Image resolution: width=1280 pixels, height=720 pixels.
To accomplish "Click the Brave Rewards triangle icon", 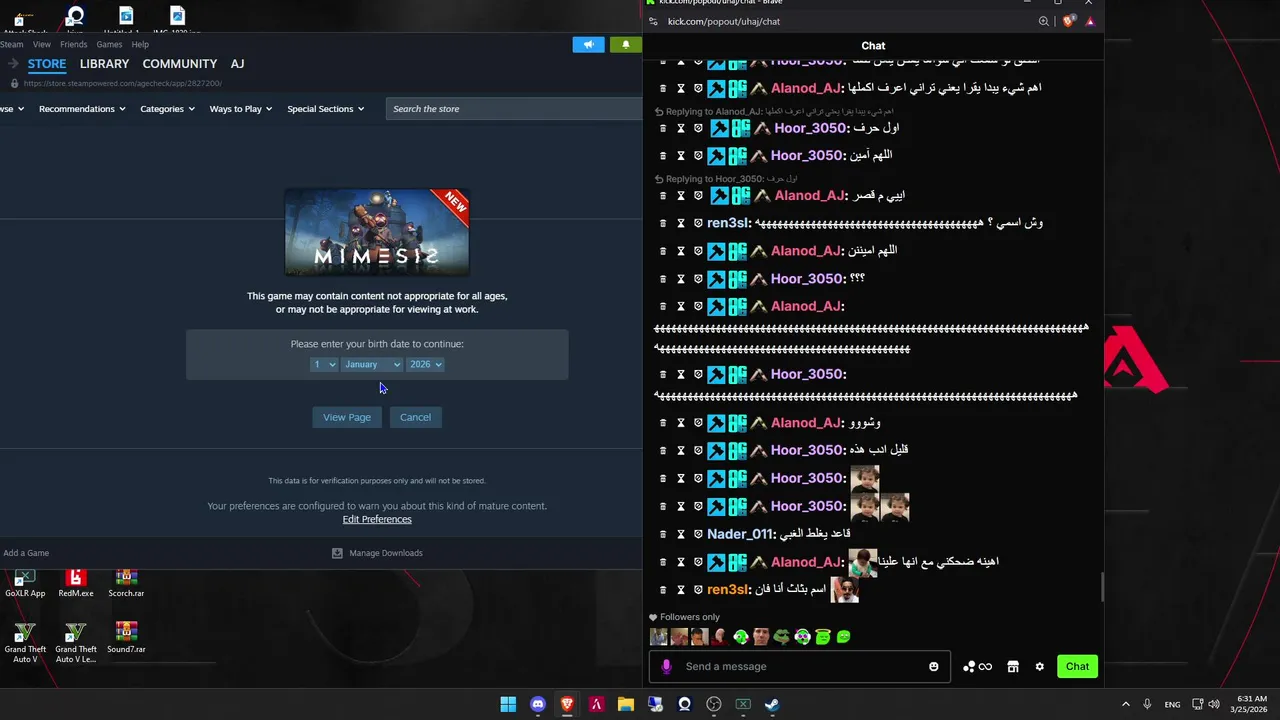I will (x=1090, y=21).
